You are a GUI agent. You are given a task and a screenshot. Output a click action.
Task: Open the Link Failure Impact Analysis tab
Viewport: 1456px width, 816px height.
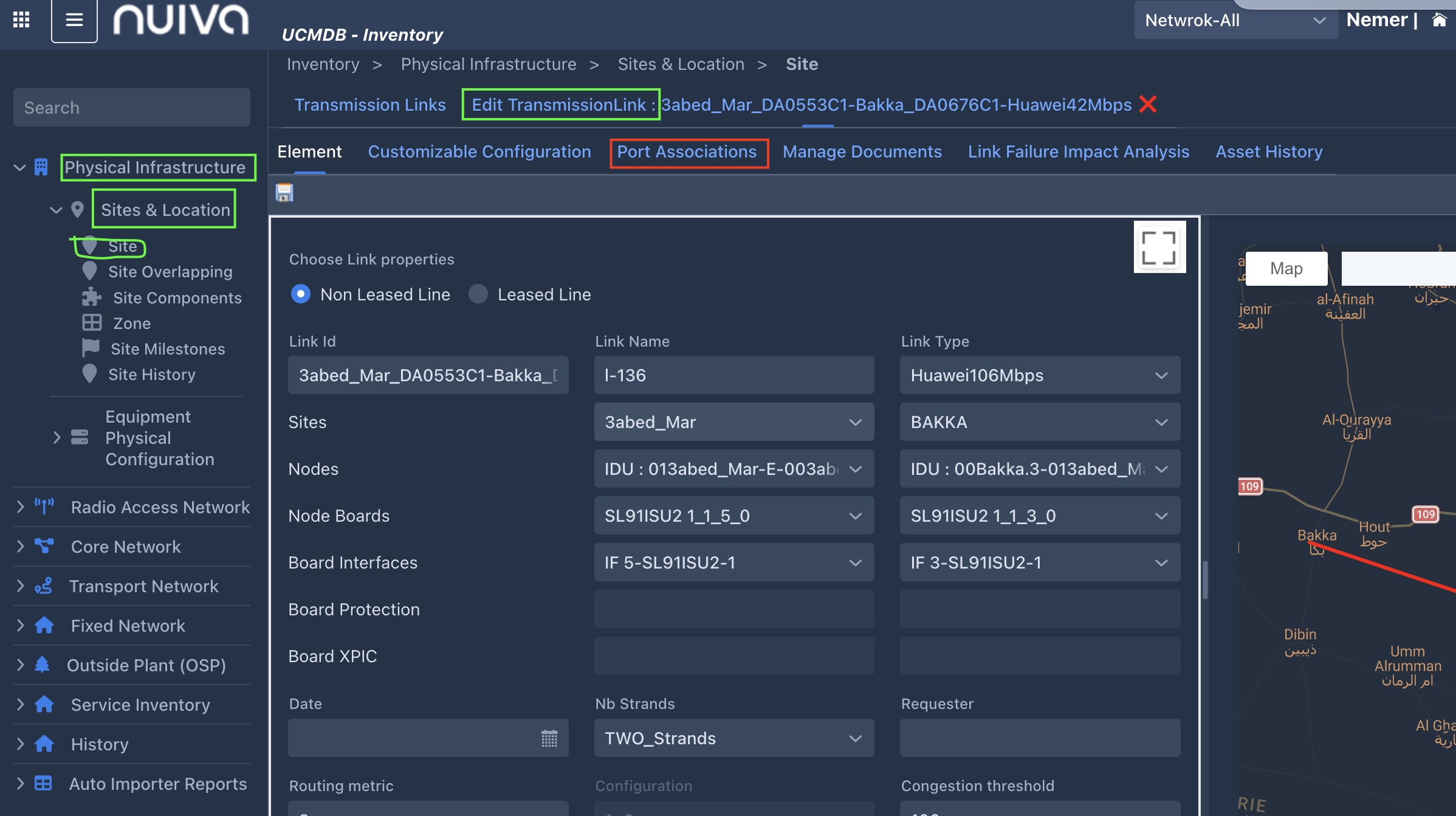[x=1078, y=152]
